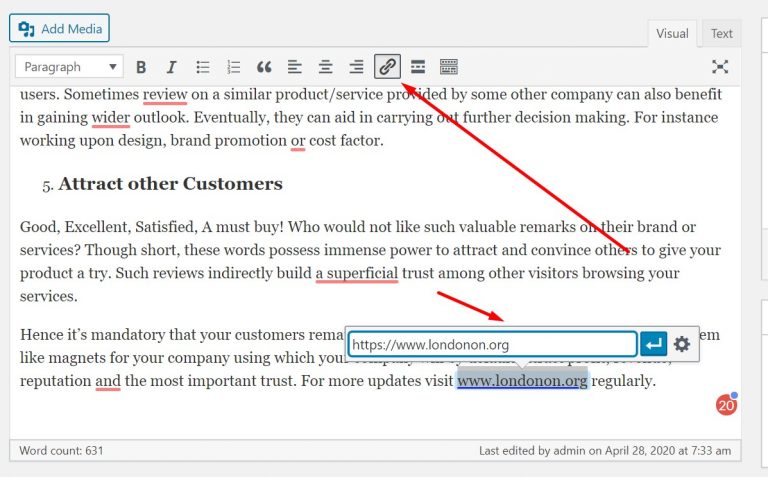
Task: Insert Read More tag
Action: click(418, 67)
